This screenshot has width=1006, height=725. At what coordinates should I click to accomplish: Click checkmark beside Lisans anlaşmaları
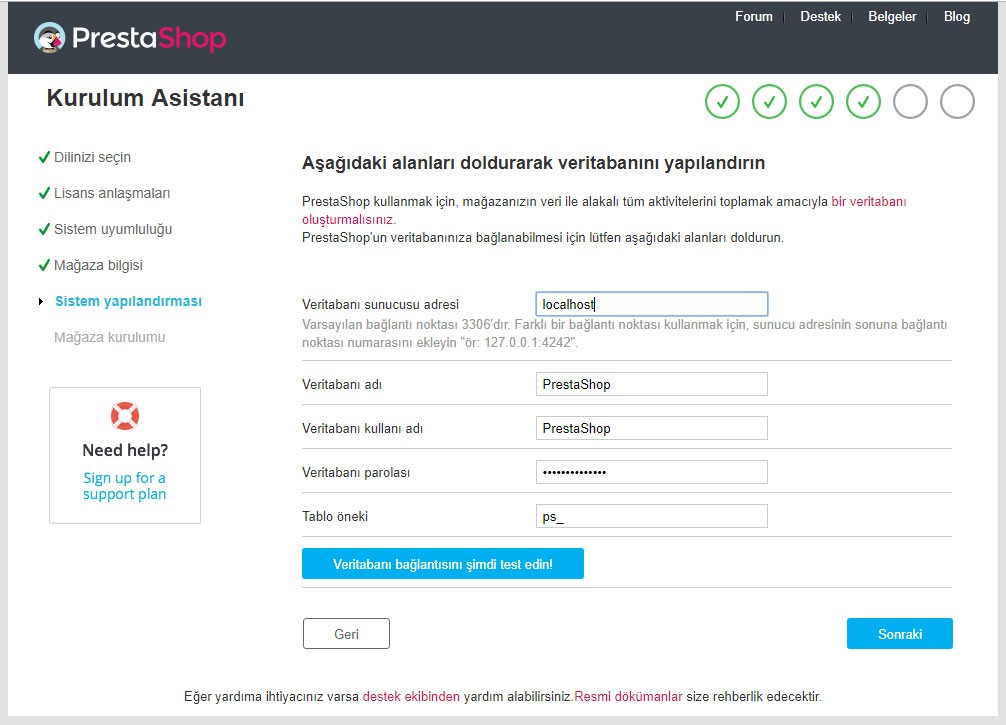[x=44, y=193]
